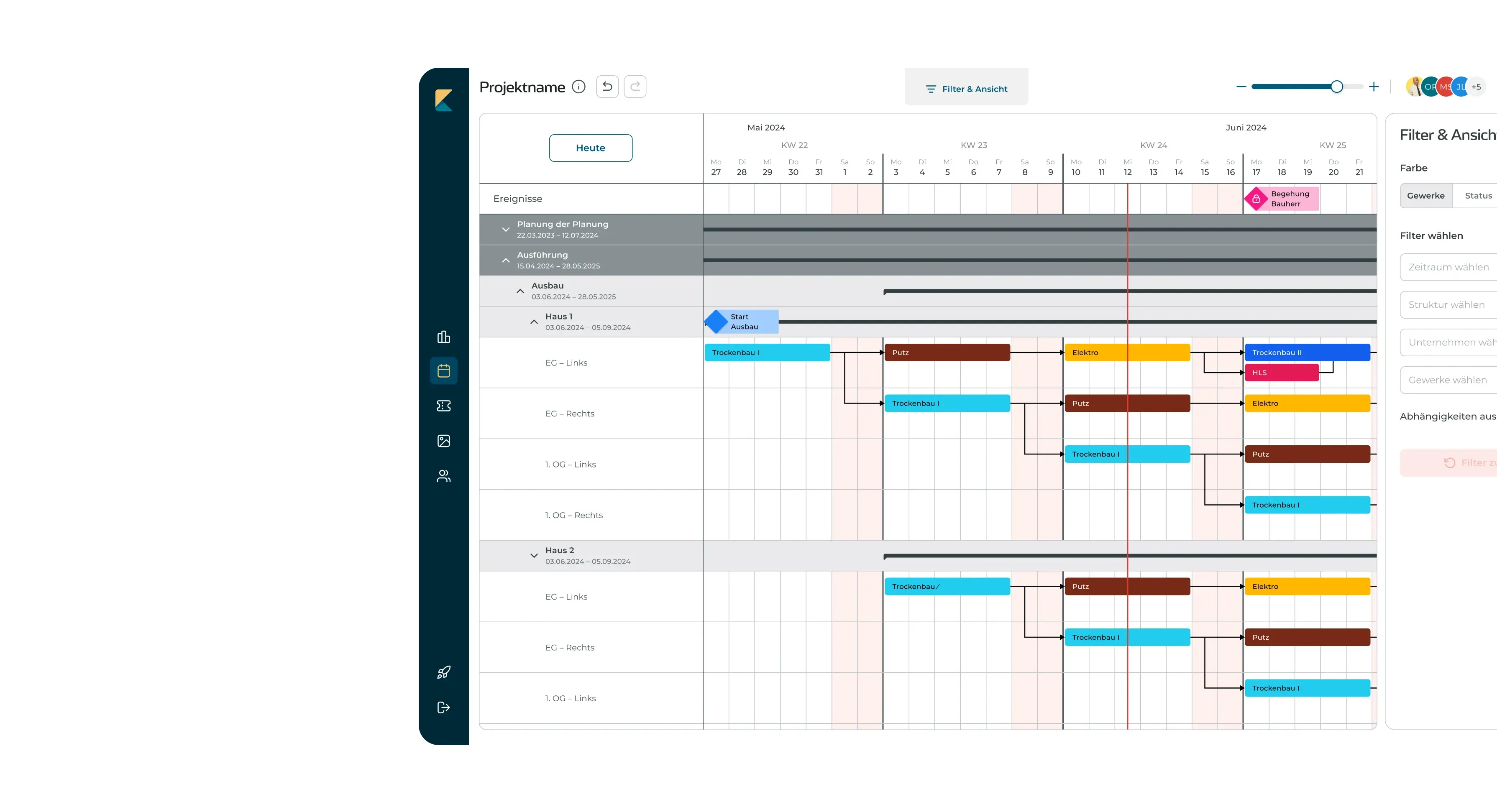Open the image gallery sidebar icon
This screenshot has width=1497, height=812.
click(443, 441)
